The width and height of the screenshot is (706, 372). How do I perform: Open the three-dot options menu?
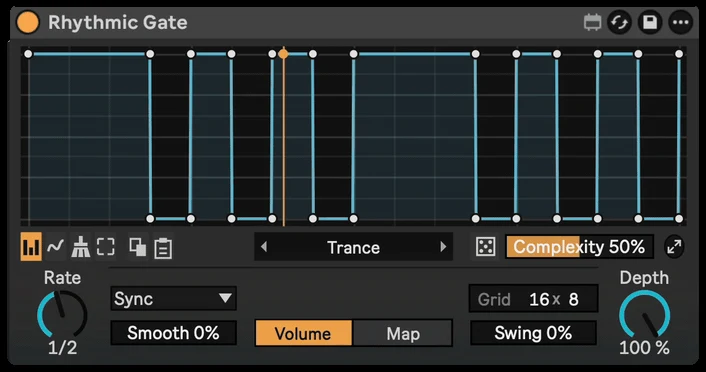[680, 22]
